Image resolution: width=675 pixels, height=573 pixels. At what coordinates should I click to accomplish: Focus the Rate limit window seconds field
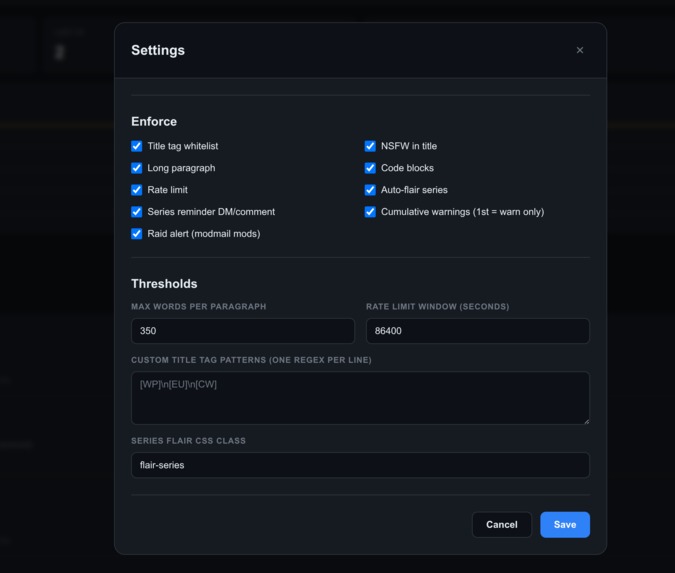coord(478,331)
